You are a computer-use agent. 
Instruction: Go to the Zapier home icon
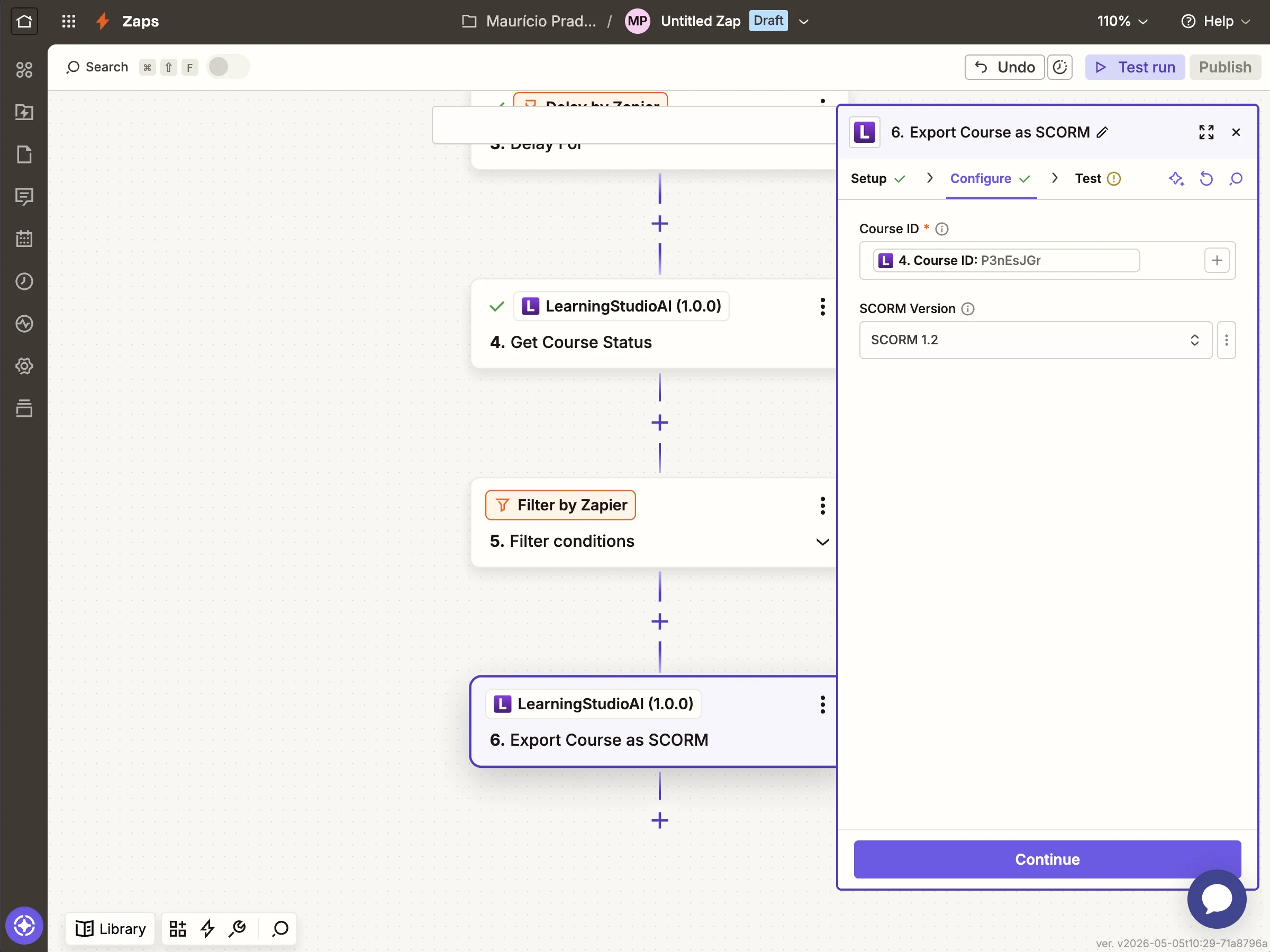point(24,21)
